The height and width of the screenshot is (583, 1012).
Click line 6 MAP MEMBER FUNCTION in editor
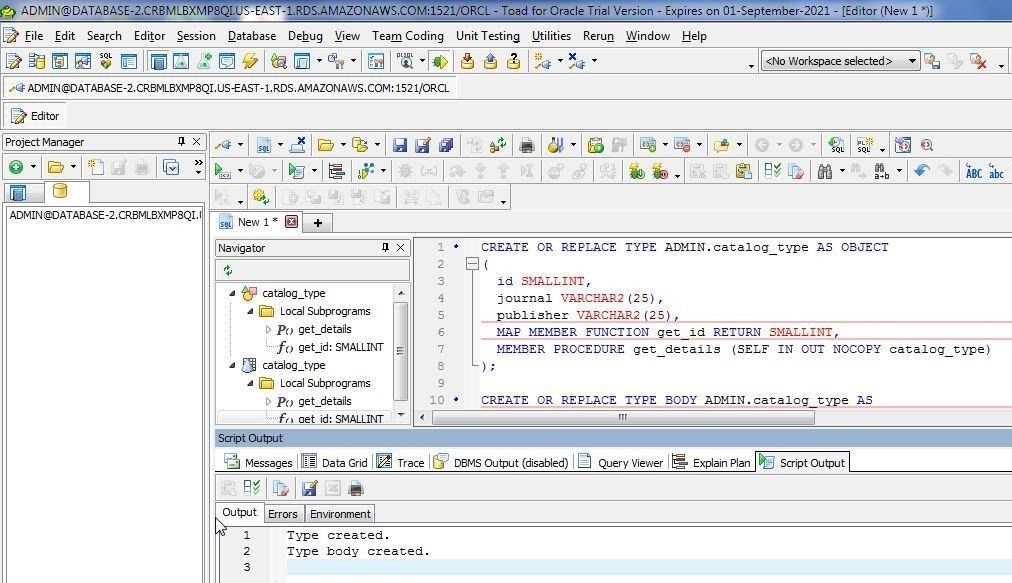[667, 332]
